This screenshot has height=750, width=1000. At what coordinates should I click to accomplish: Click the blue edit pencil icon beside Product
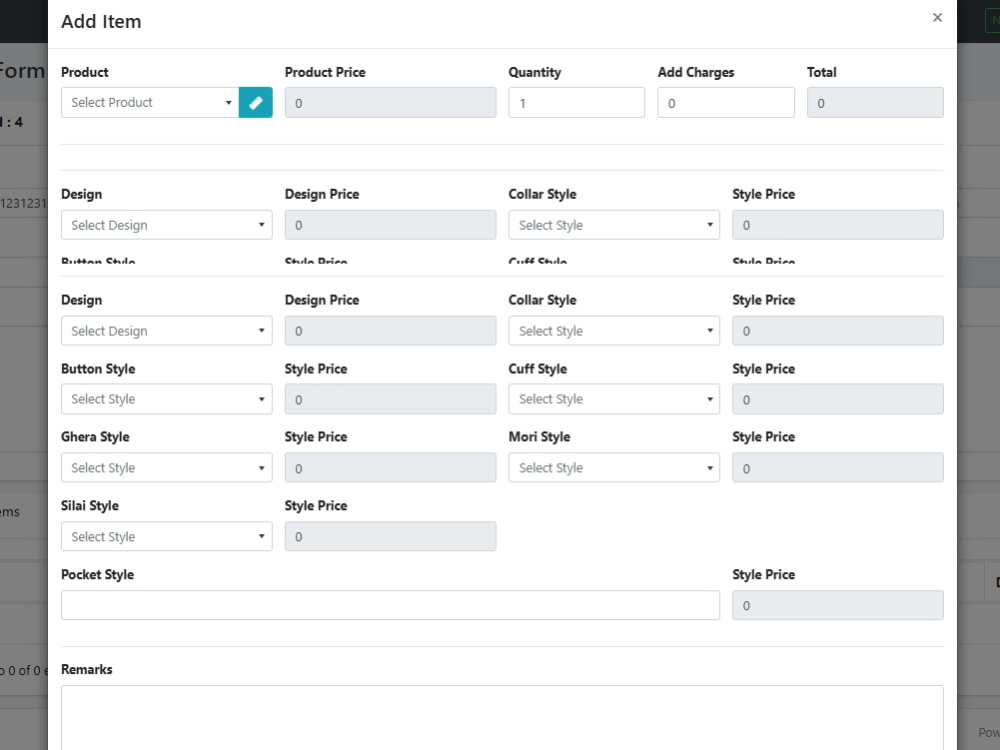click(255, 103)
